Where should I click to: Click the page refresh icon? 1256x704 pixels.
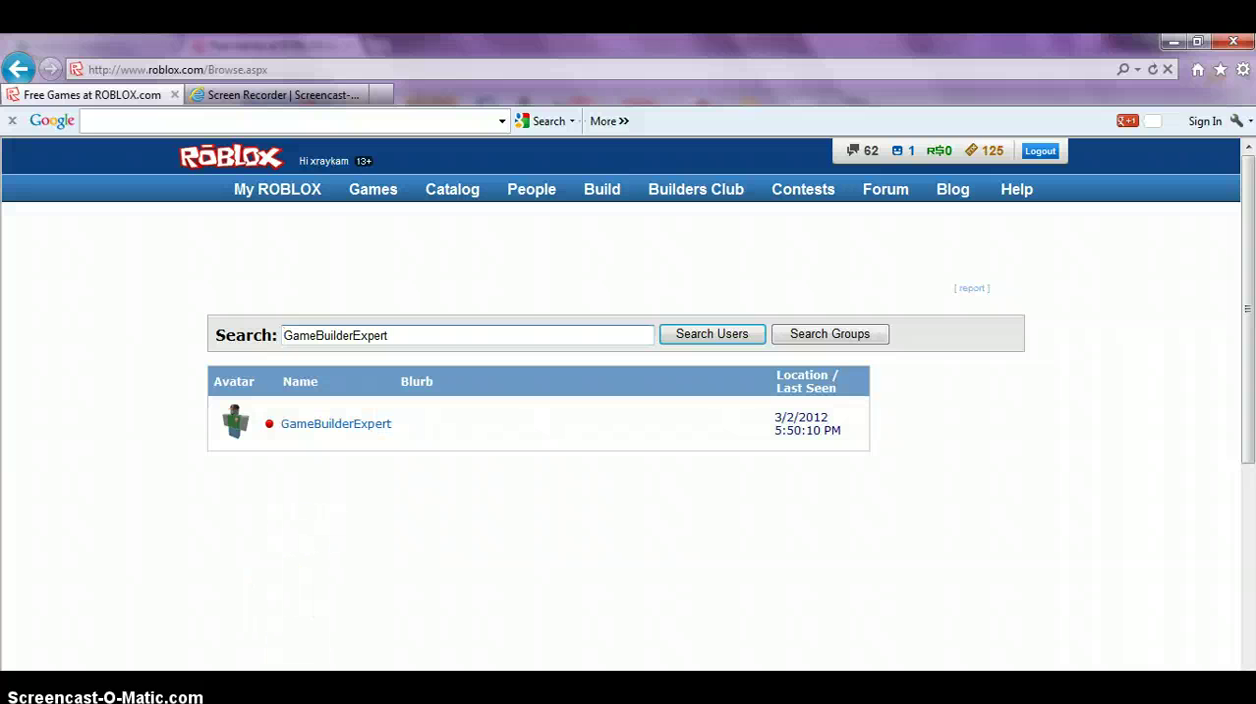pos(1152,70)
